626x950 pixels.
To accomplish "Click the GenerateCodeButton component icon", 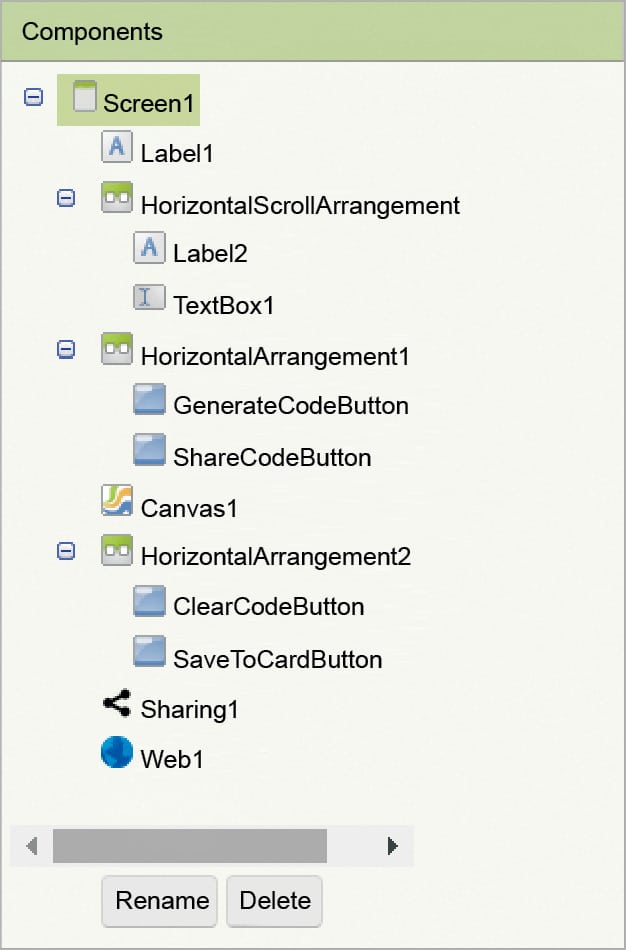I will tap(149, 400).
